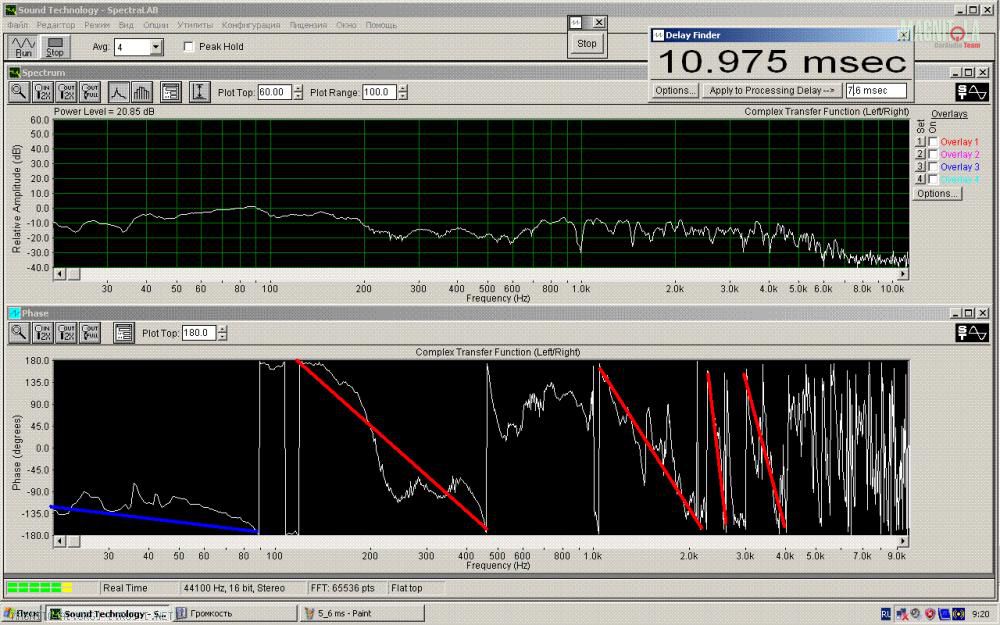The height and width of the screenshot is (625, 1000).
Task: Click Phase horizontal scrollbar left arrow
Action: (x=59, y=541)
